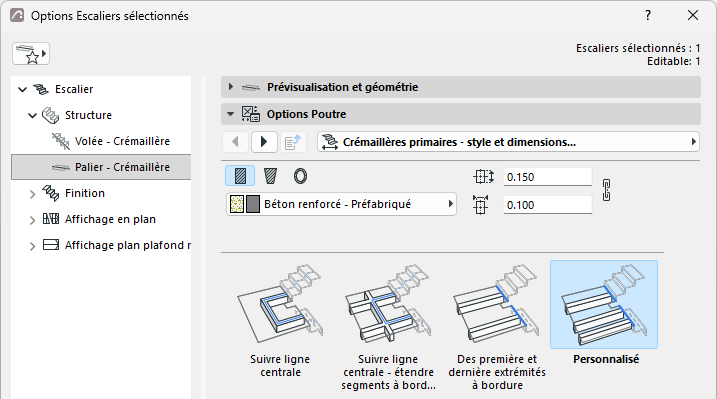Viewport: 717px width, 399px height.
Task: Edit the beam width field 0.100
Action: (547, 205)
